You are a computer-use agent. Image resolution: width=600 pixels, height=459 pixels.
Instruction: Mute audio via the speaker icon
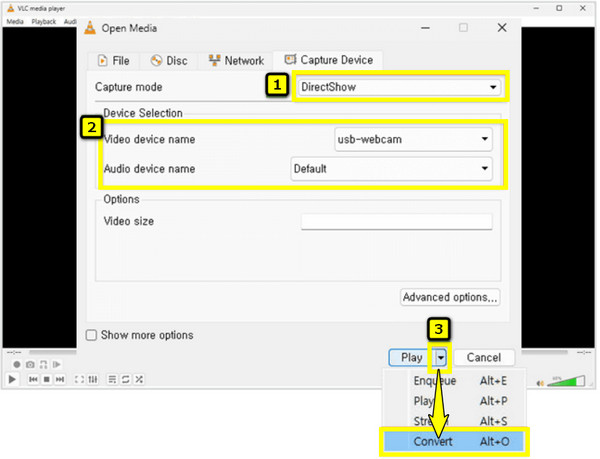[540, 383]
